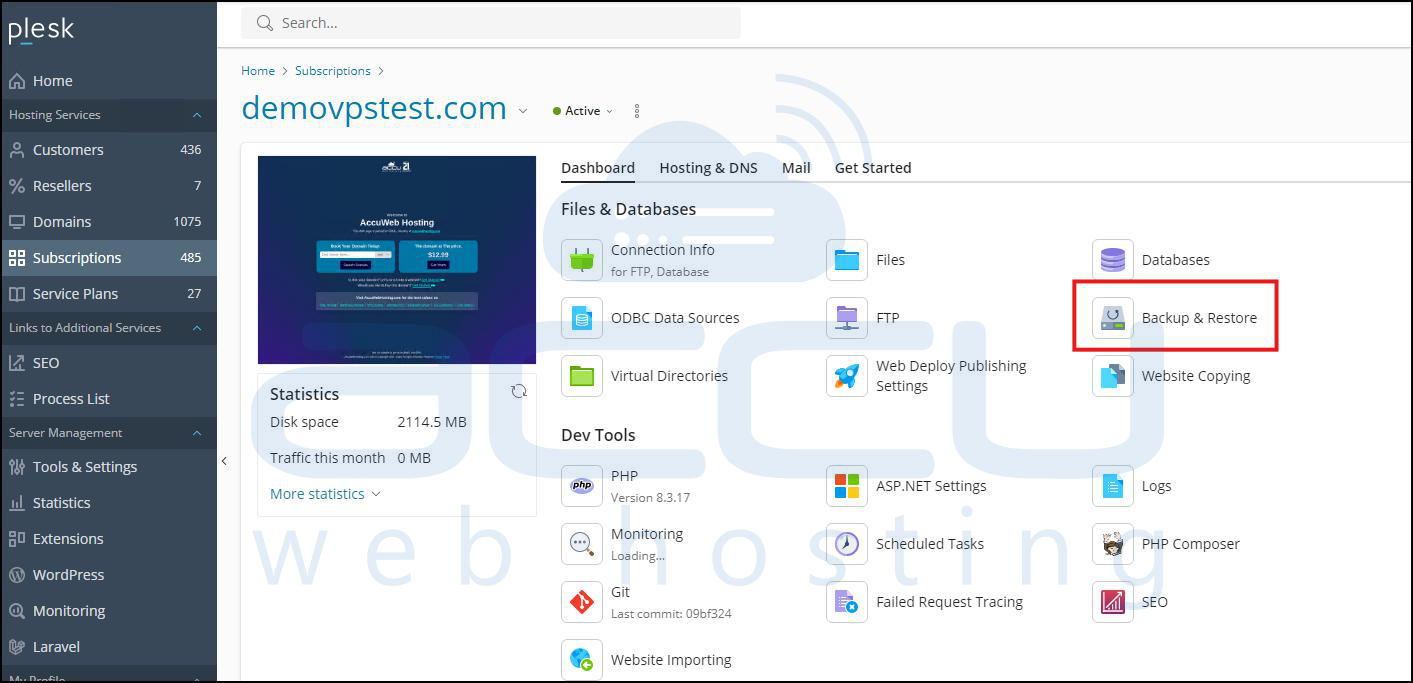Open SEO in the sidebar

(108, 363)
